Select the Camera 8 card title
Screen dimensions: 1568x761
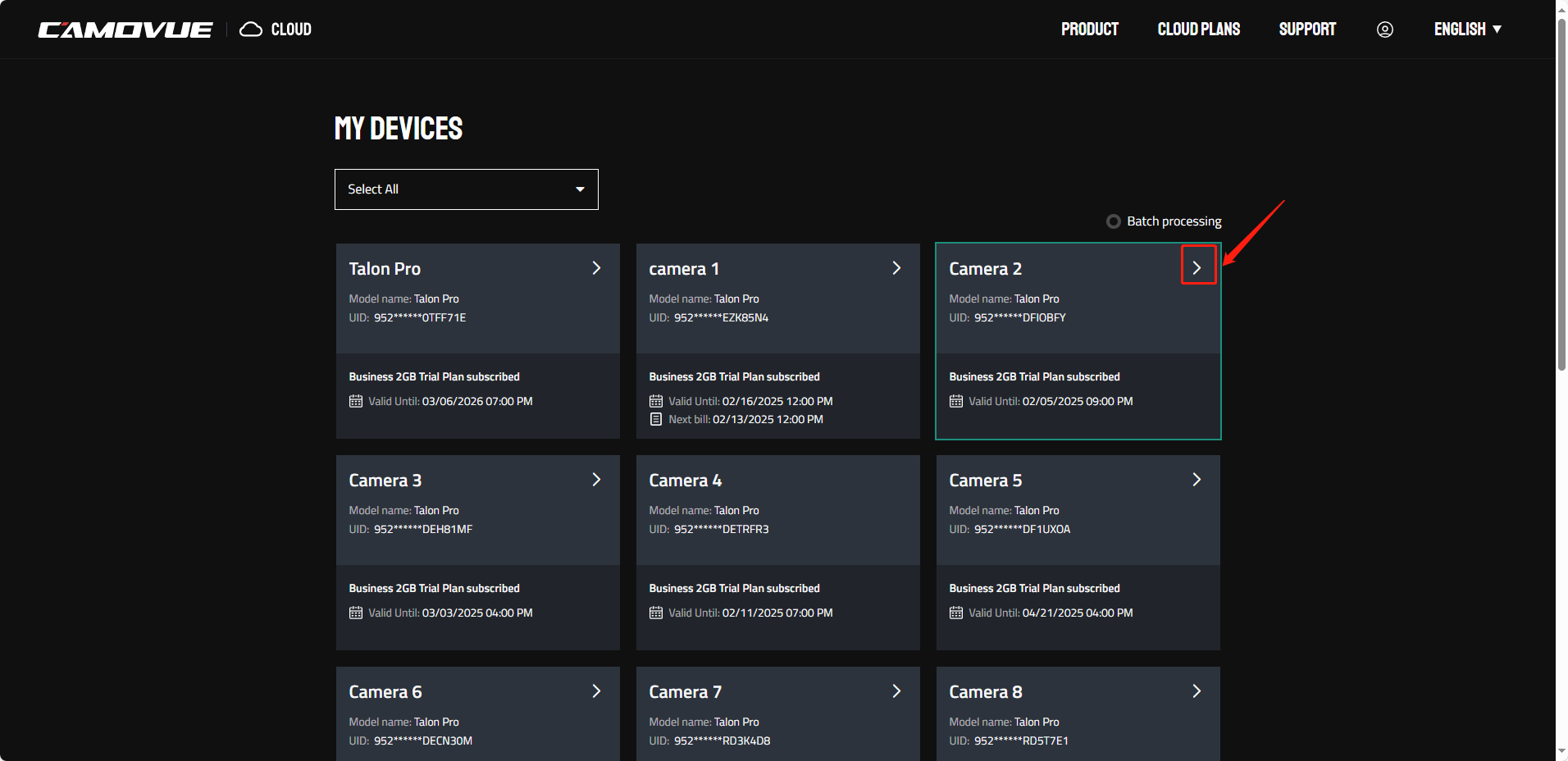[986, 692]
